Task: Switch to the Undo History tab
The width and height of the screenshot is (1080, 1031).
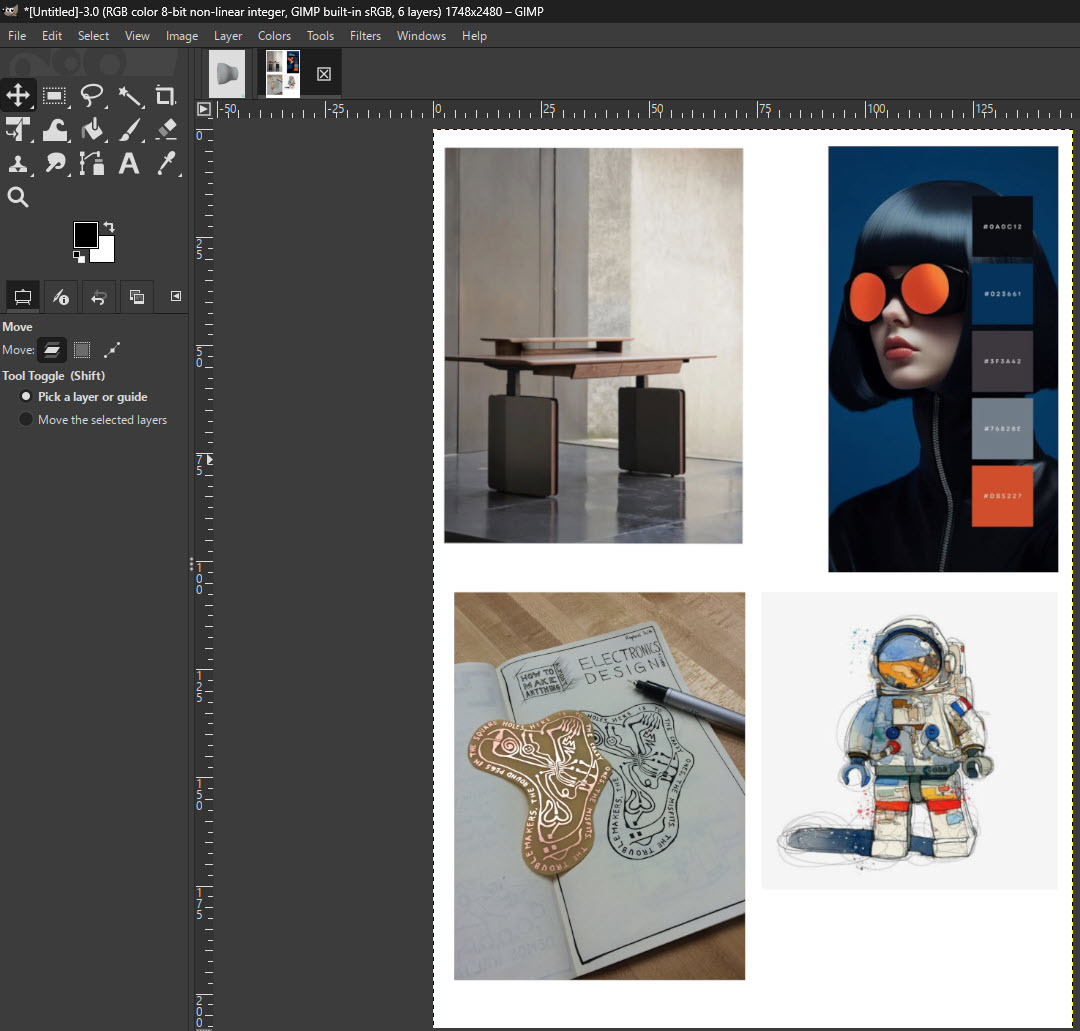Action: click(98, 297)
